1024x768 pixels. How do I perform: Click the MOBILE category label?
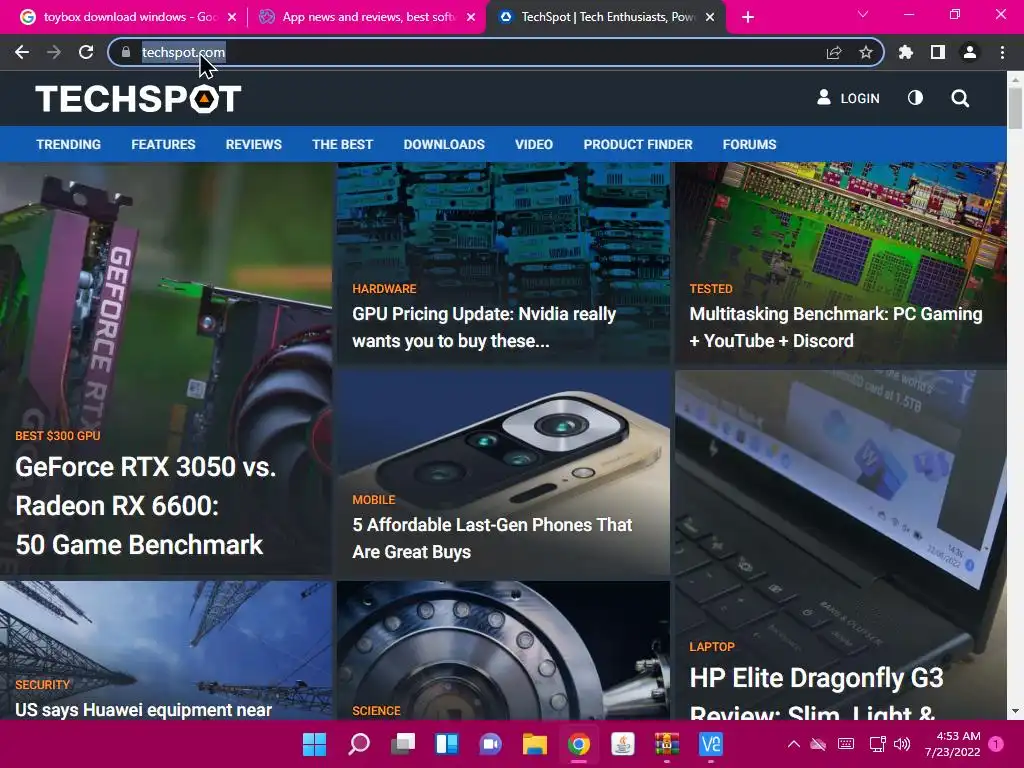click(x=374, y=500)
